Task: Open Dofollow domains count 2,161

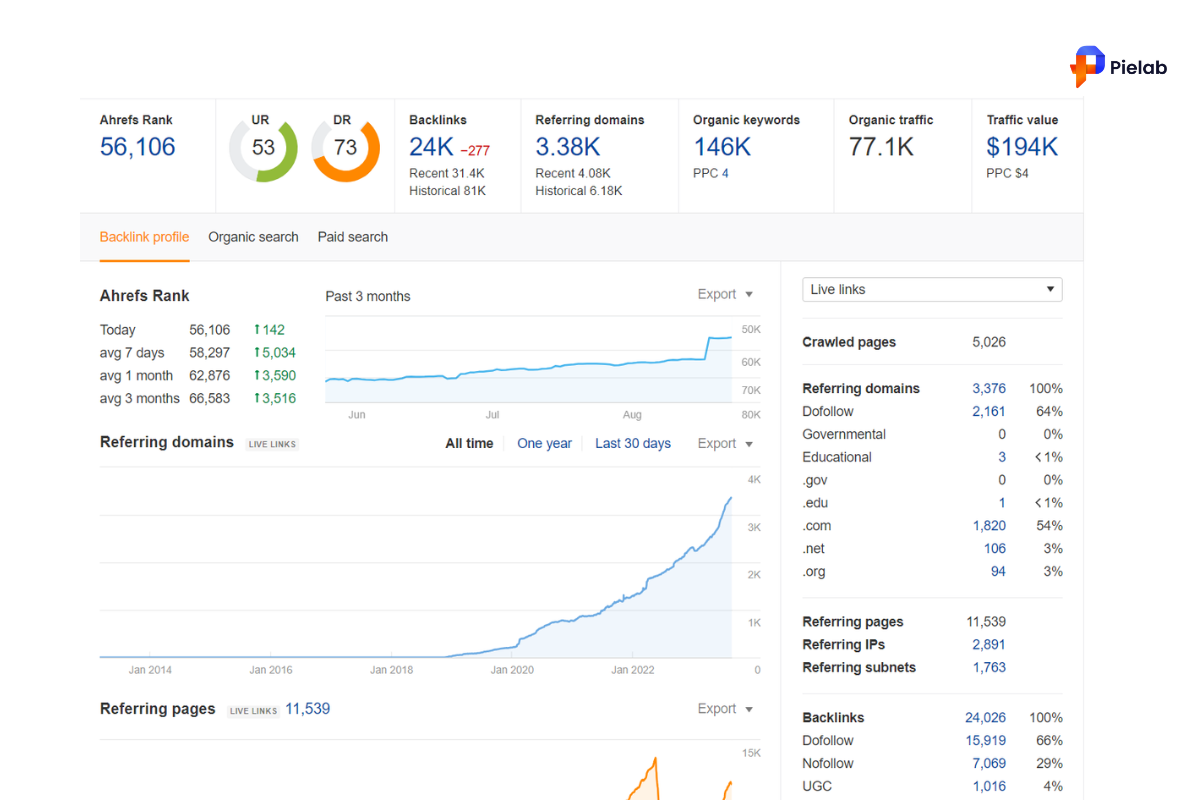Action: [x=989, y=411]
